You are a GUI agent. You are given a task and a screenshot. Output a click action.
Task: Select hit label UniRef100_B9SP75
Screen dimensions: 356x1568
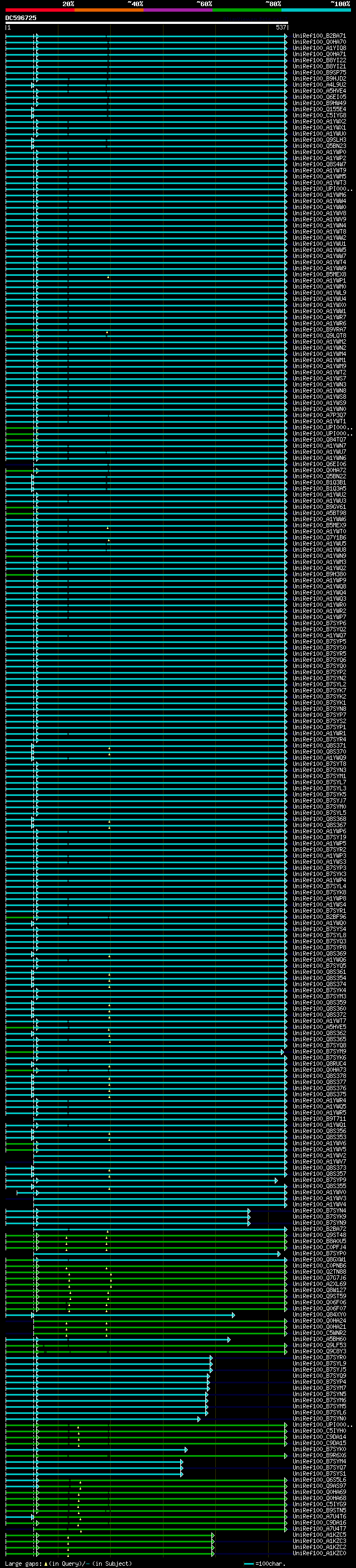click(319, 72)
